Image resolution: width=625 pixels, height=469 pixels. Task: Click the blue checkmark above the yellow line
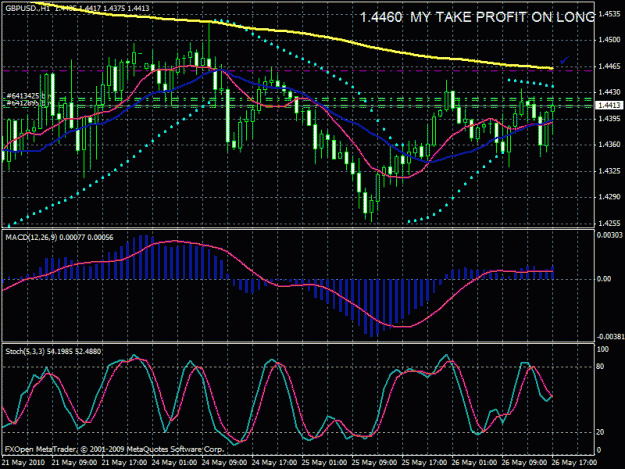click(x=564, y=60)
